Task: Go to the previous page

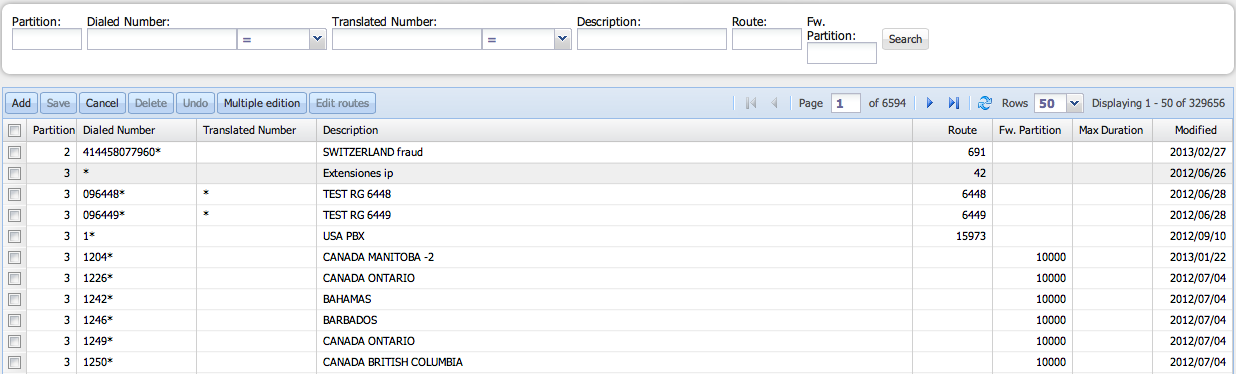Action: click(774, 103)
